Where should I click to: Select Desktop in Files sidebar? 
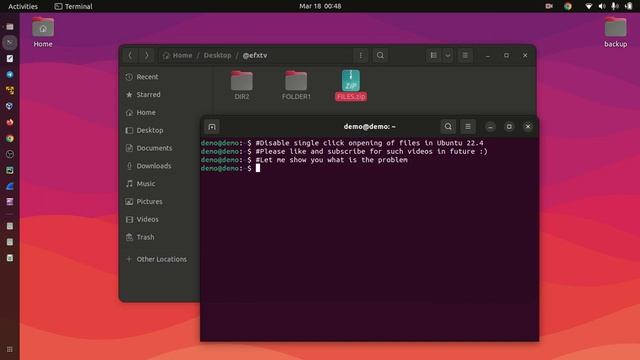coord(160,130)
